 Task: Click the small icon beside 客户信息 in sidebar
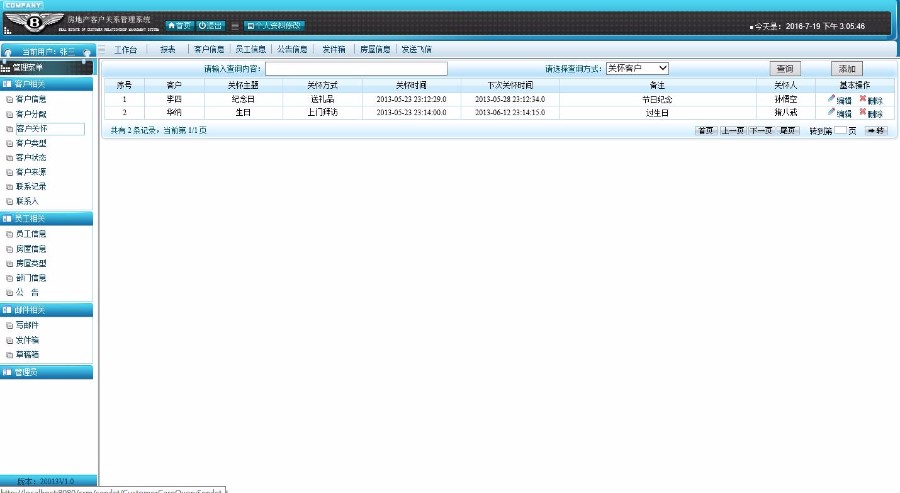tap(9, 99)
